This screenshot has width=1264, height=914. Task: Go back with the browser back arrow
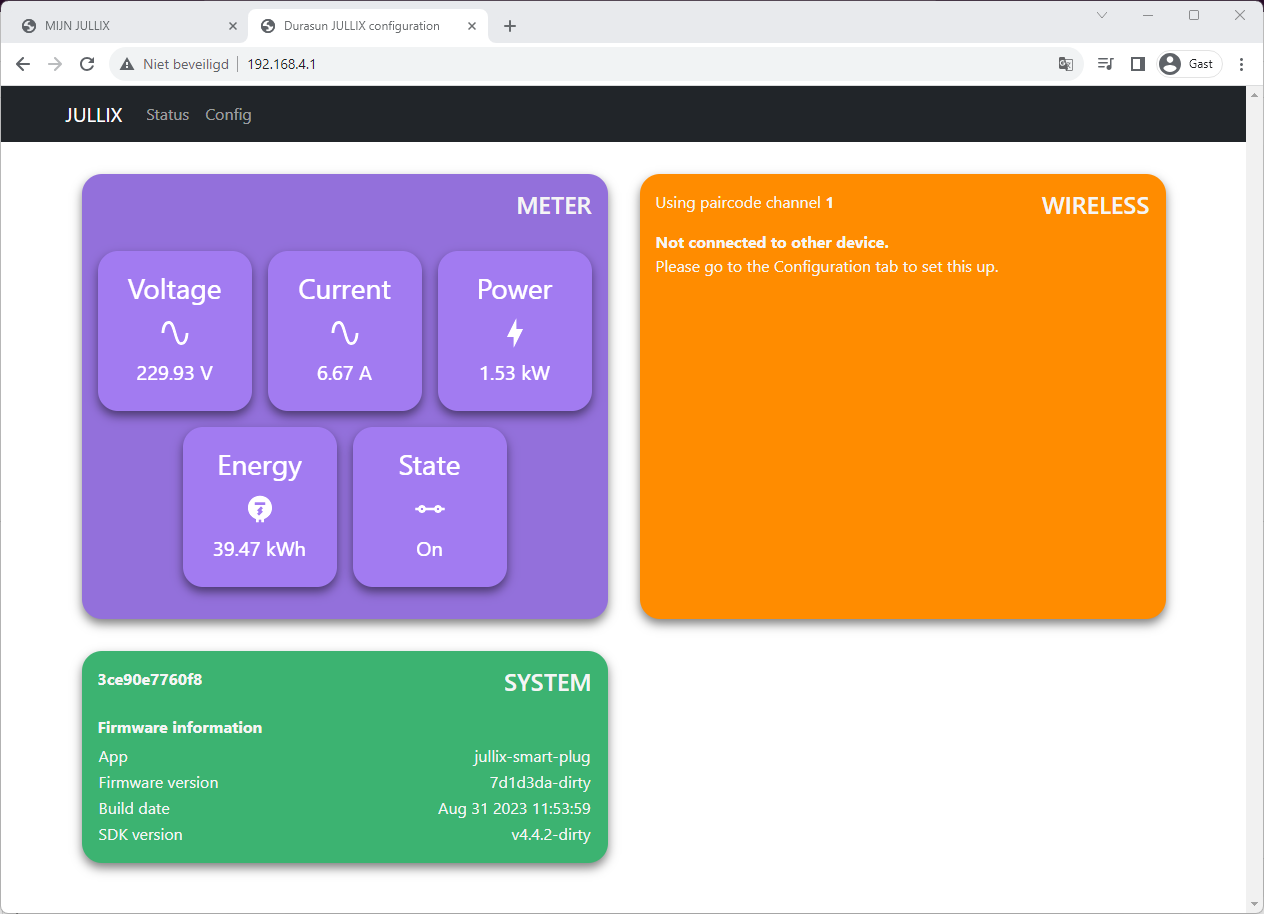point(23,64)
